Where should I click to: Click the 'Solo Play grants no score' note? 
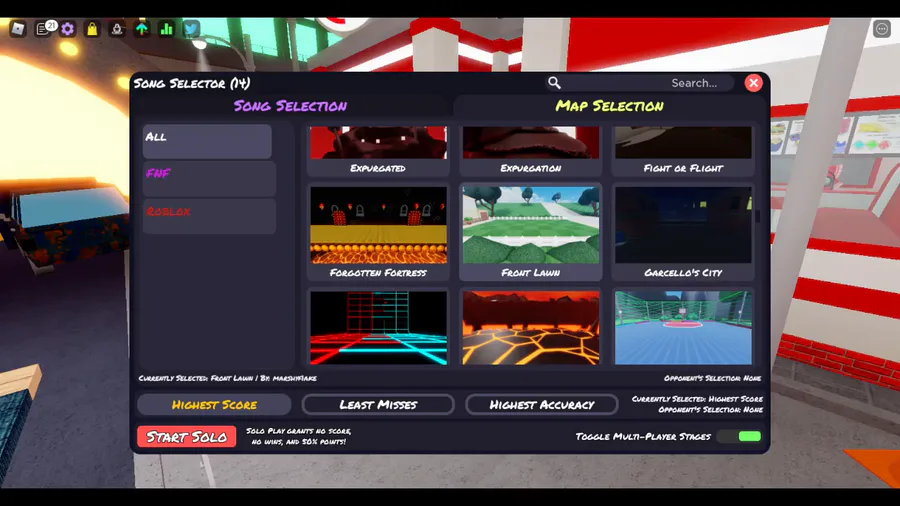pos(298,436)
